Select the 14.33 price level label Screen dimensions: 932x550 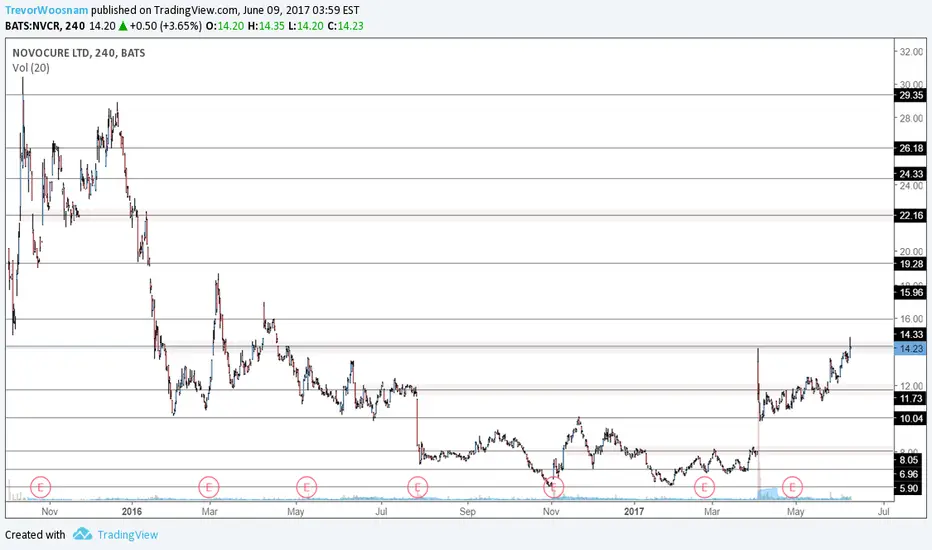(x=911, y=335)
